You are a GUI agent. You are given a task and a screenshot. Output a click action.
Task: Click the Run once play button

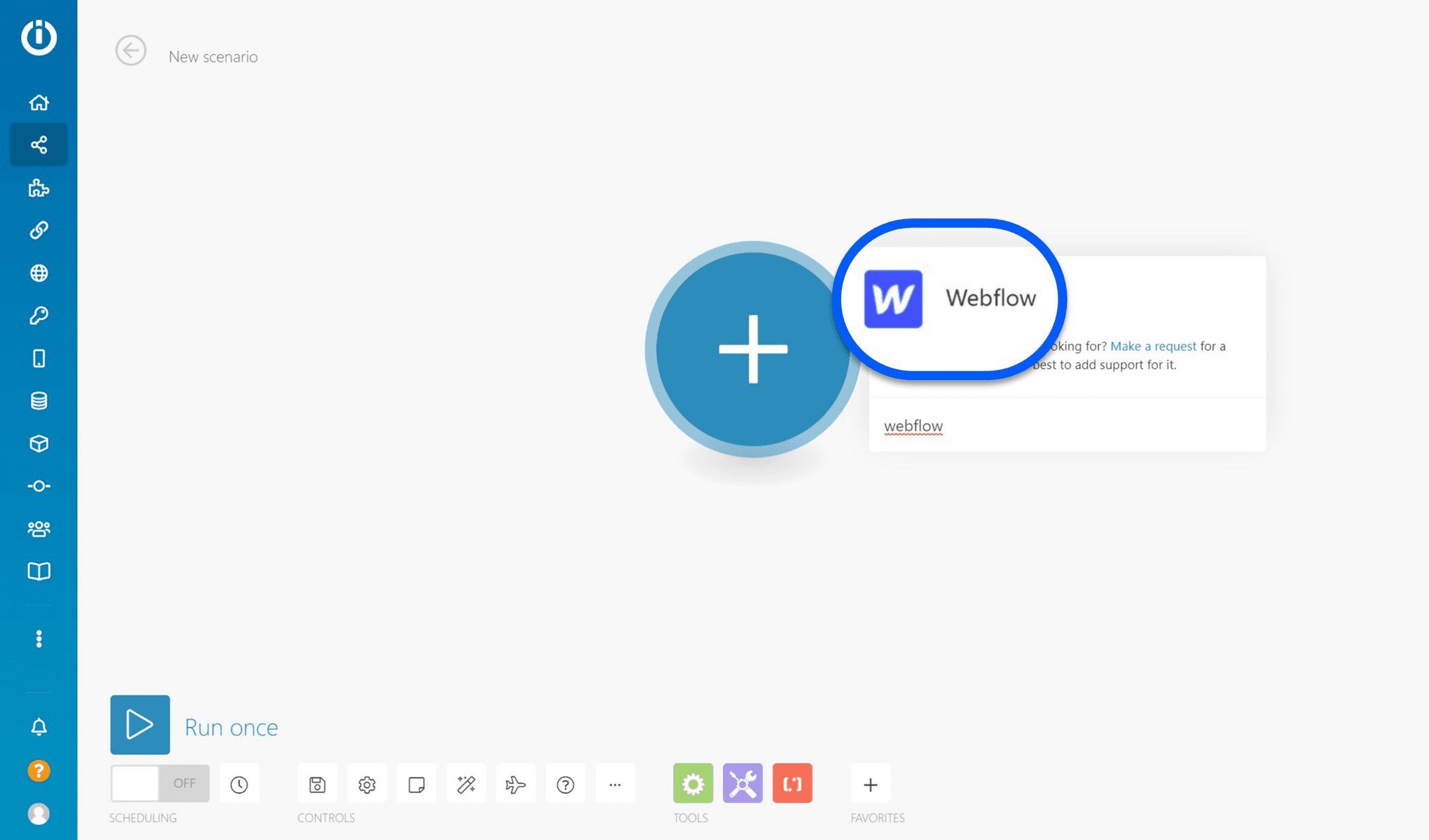[x=140, y=725]
